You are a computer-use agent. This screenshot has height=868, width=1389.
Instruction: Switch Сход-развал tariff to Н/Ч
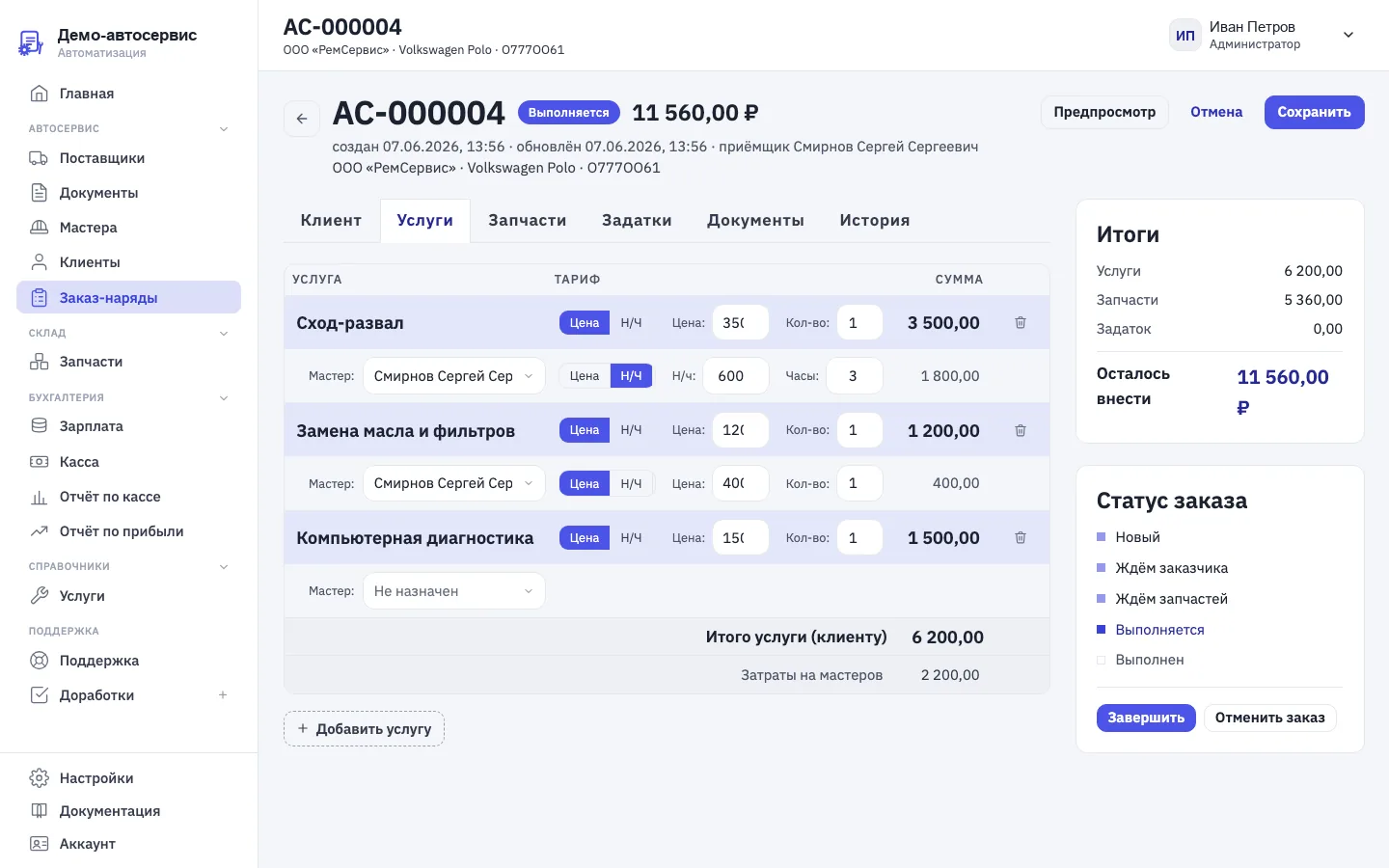tap(632, 323)
